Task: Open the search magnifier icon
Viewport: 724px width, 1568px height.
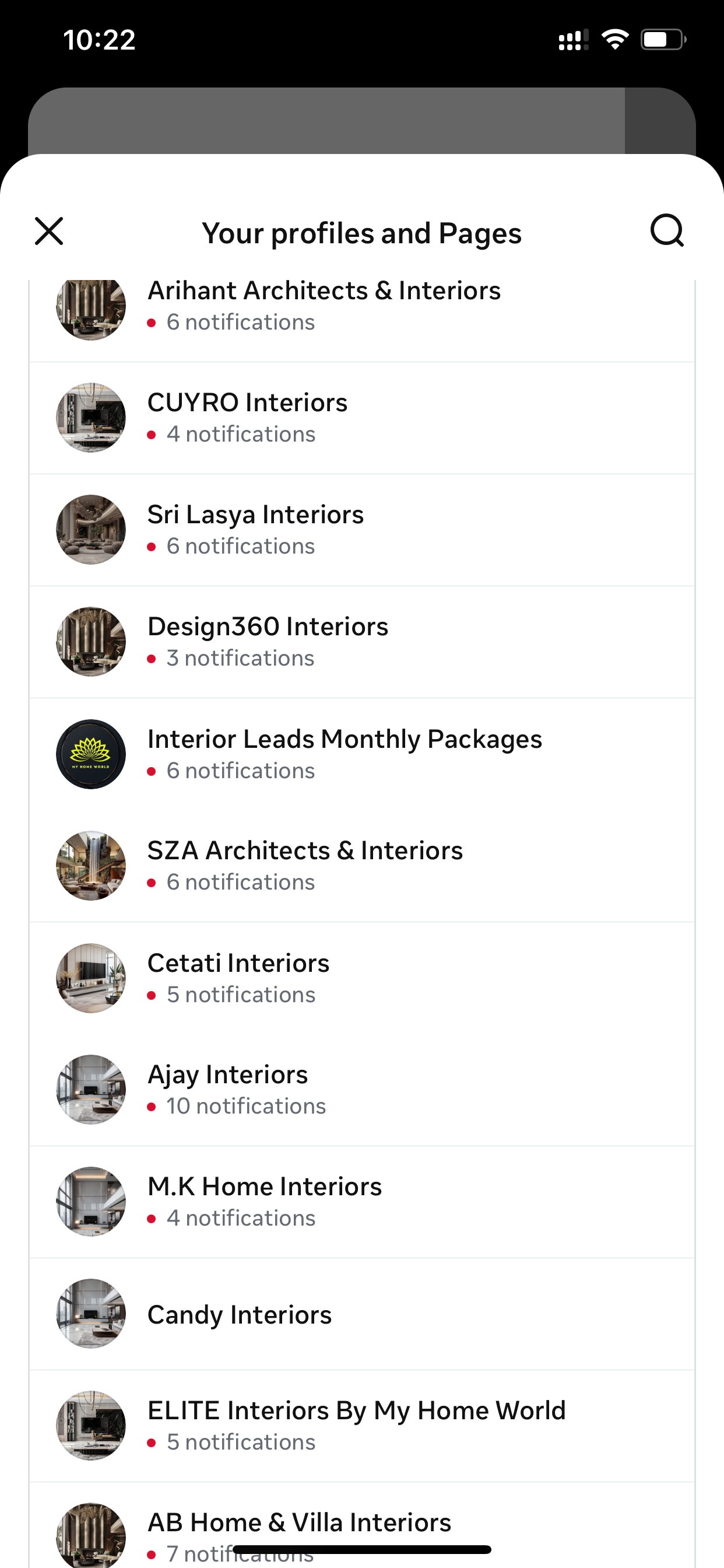Action: point(667,232)
